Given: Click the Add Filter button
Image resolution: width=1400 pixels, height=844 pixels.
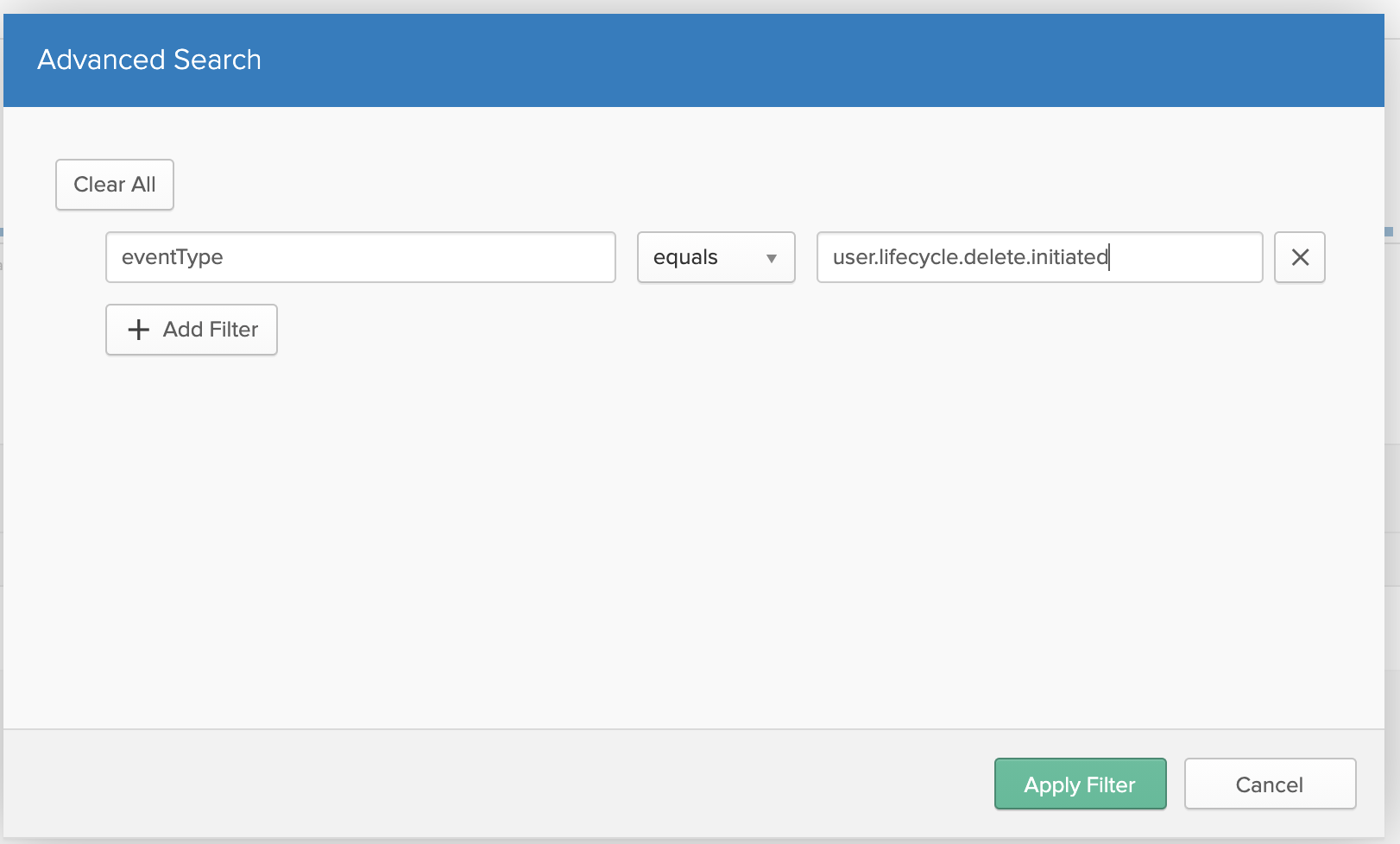Looking at the screenshot, I should pos(192,330).
